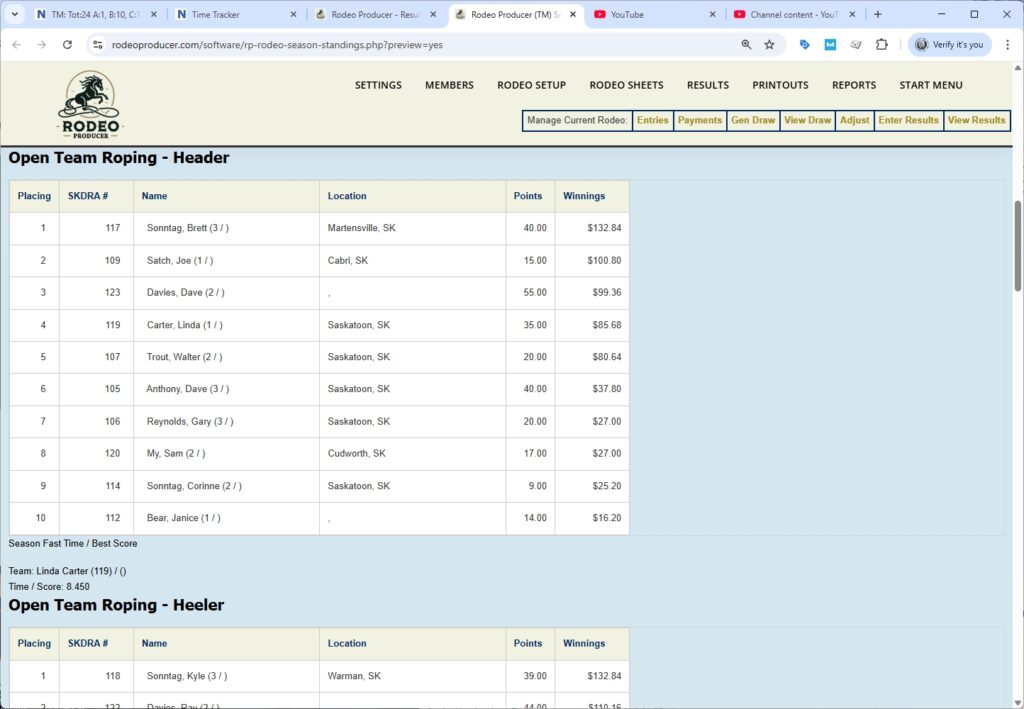
Task: Bookmark this page with the star icon
Action: tap(769, 45)
